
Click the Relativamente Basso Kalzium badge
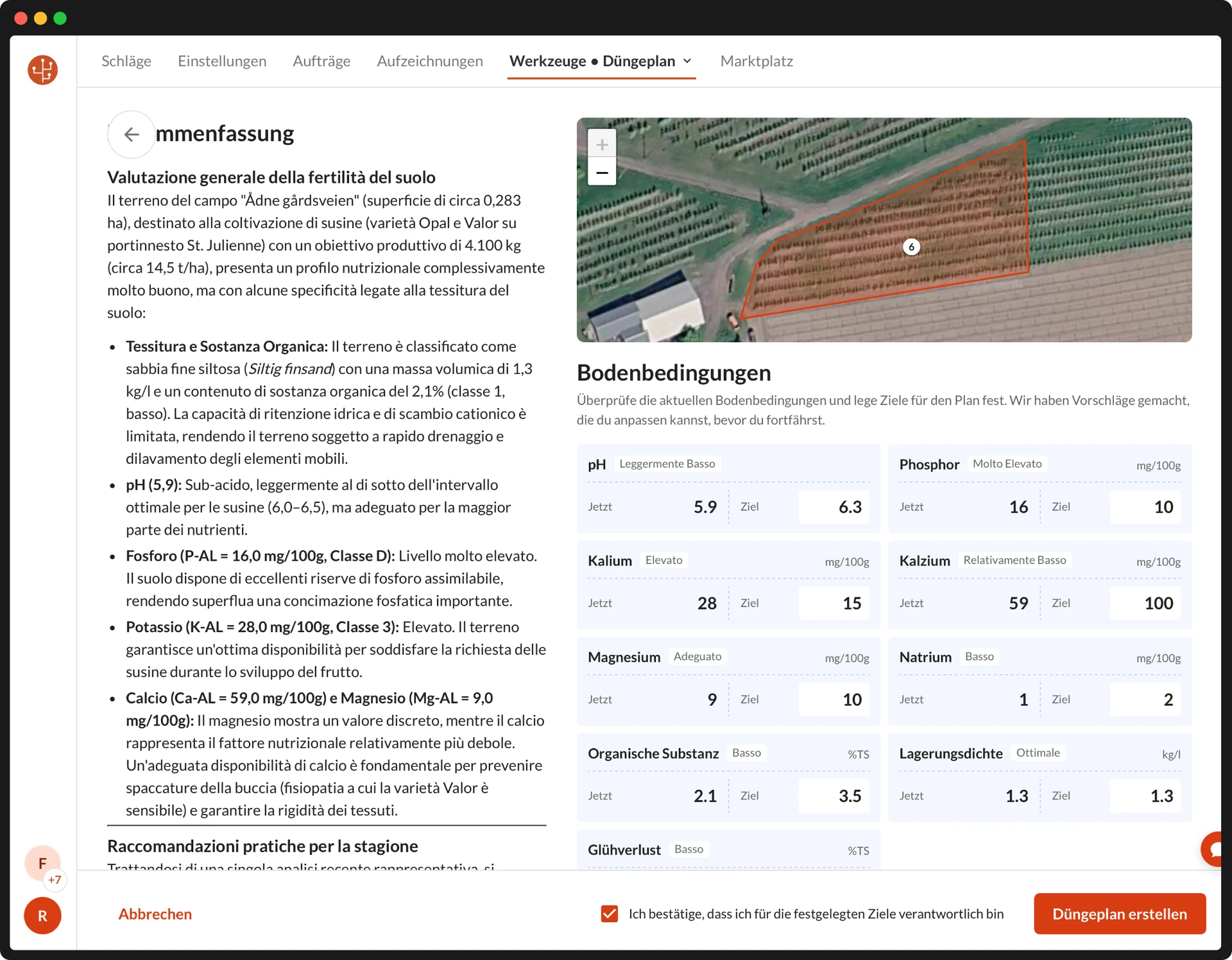pyautogui.click(x=1014, y=560)
